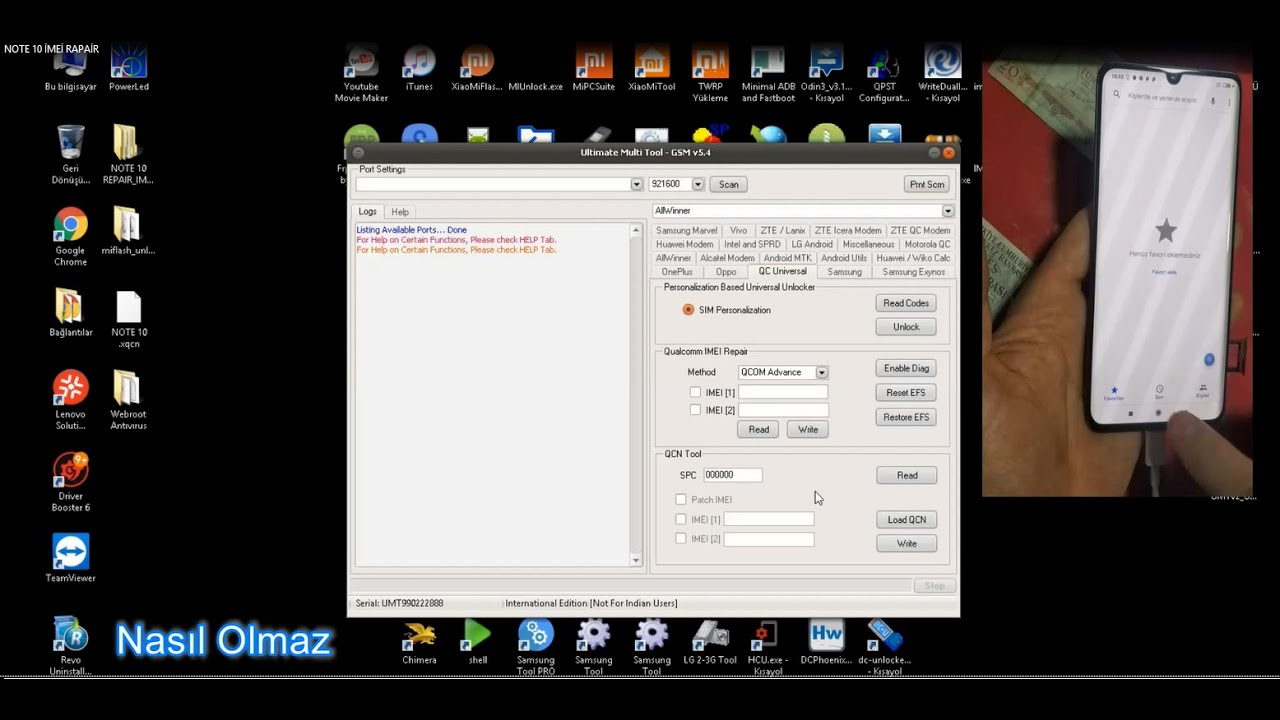The image size is (1280, 720).
Task: Launch the Samsung Tool PRO icon
Action: [536, 647]
